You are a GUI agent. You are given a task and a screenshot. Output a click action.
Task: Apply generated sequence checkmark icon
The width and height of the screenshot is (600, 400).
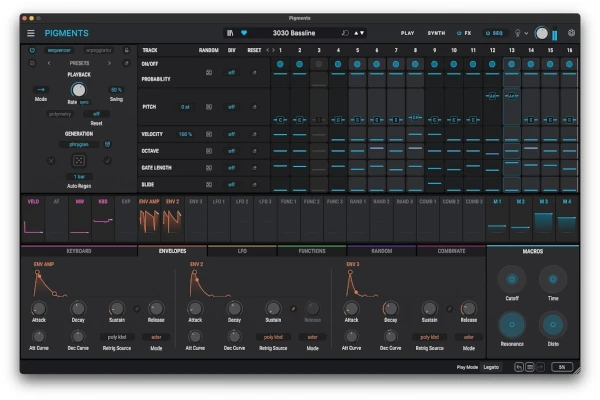(108, 161)
